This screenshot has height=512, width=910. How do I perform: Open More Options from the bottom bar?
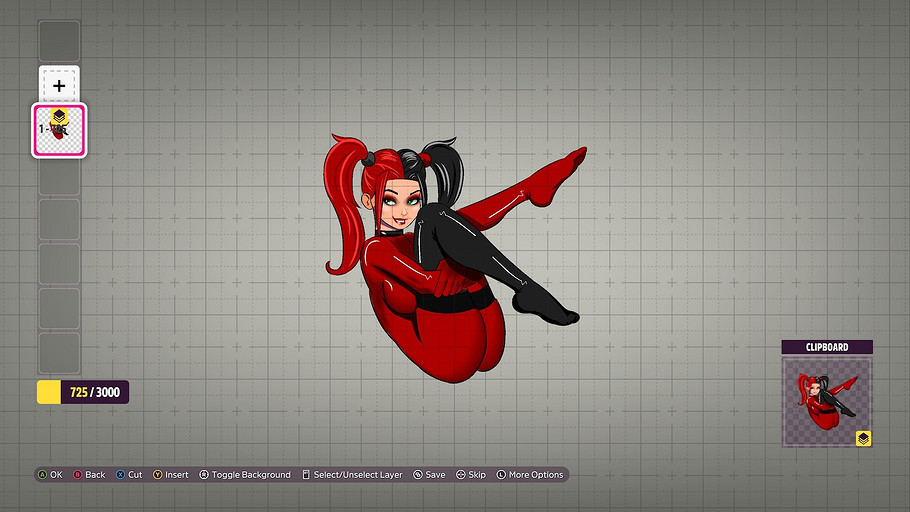529,475
